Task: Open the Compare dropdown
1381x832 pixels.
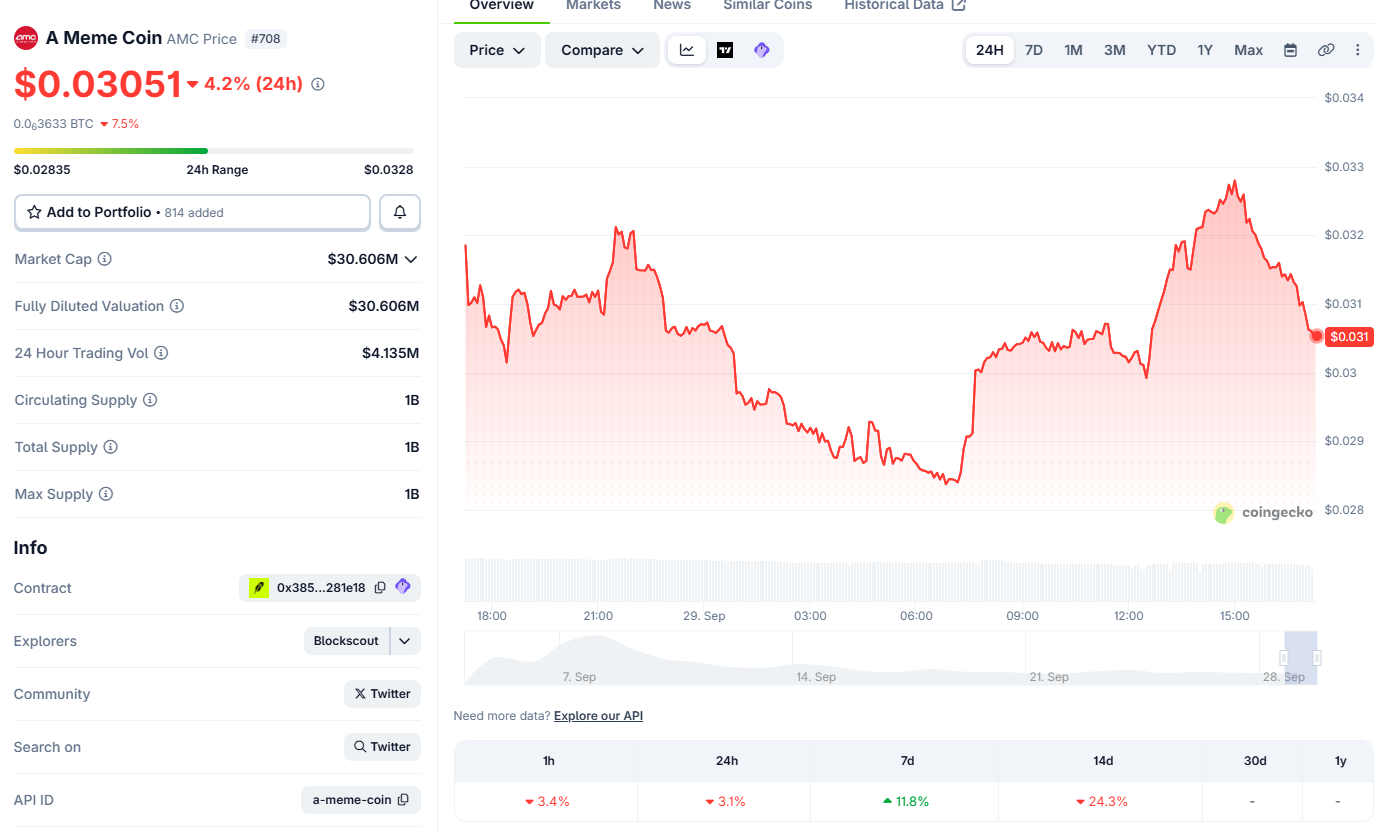Action: (602, 50)
